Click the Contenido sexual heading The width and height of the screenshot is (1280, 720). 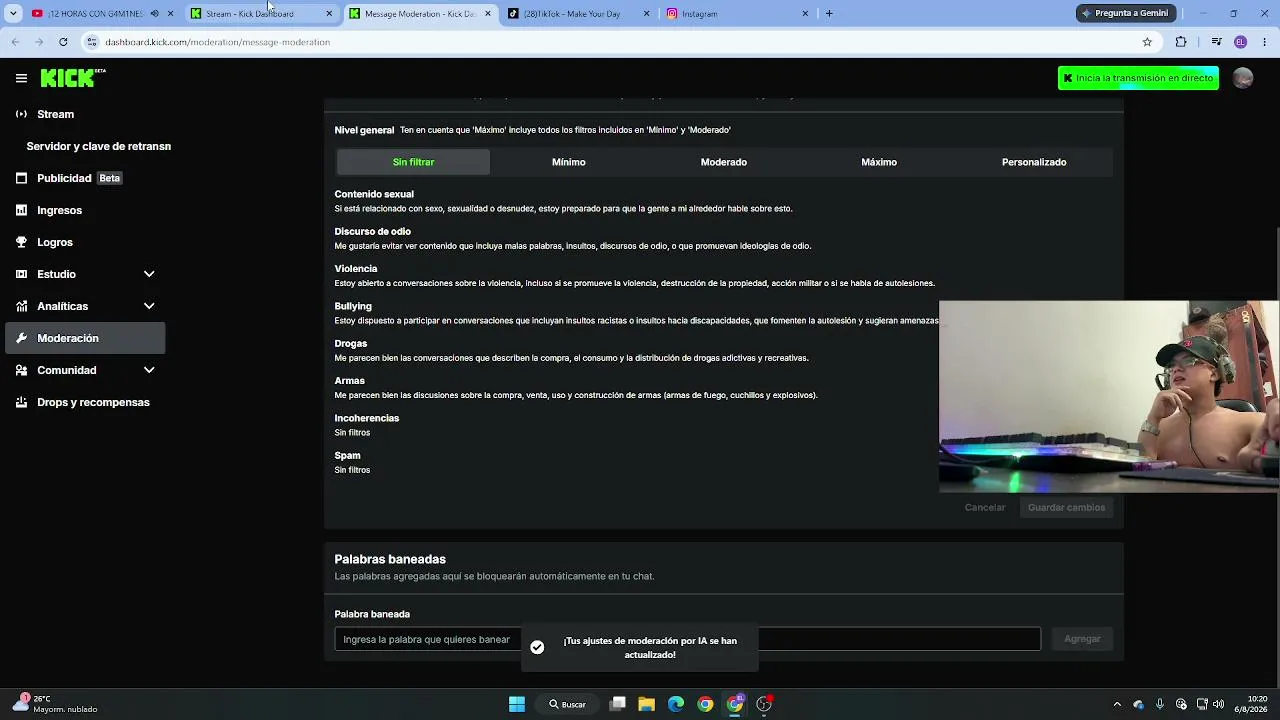(374, 194)
